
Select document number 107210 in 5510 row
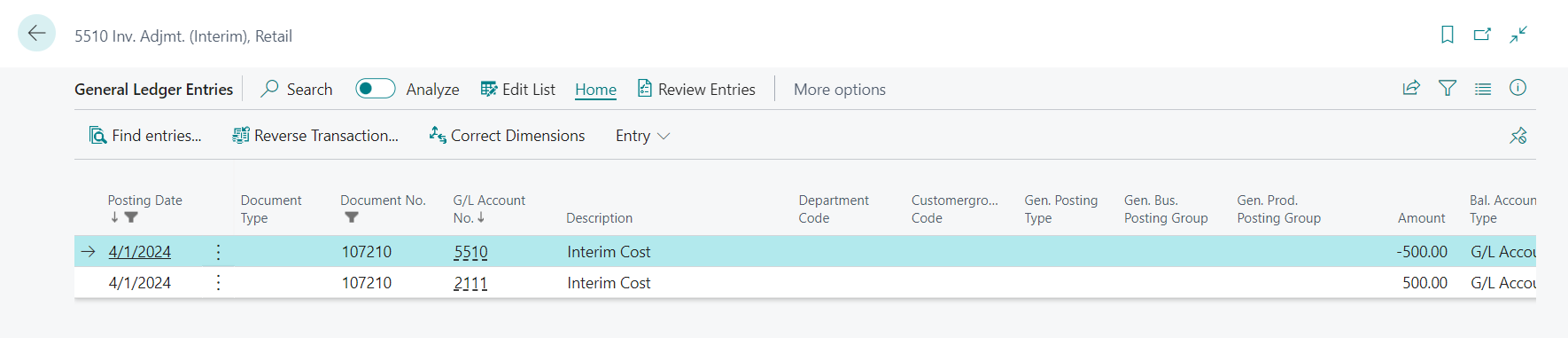pos(367,252)
